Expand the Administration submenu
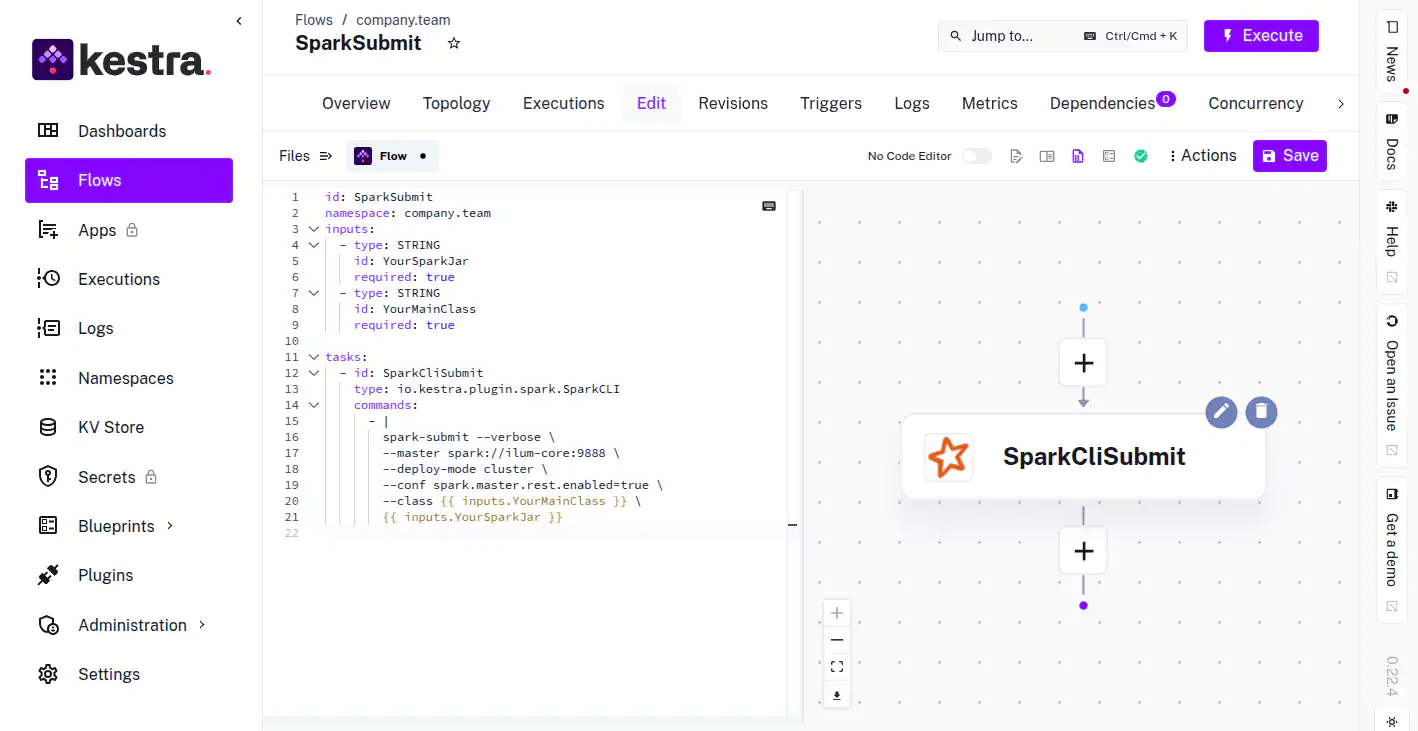The height and width of the screenshot is (731, 1418). pyautogui.click(x=202, y=624)
